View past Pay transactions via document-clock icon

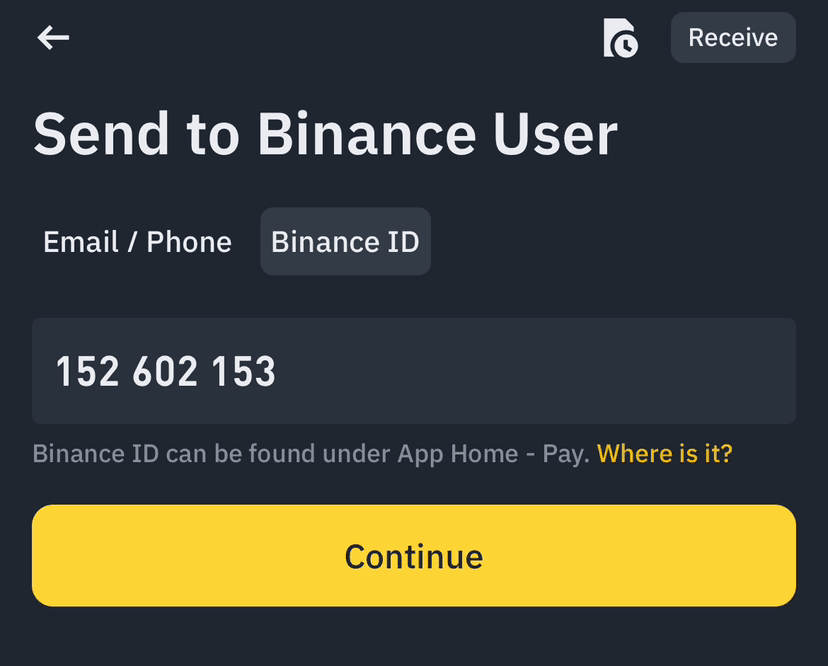pyautogui.click(x=620, y=38)
